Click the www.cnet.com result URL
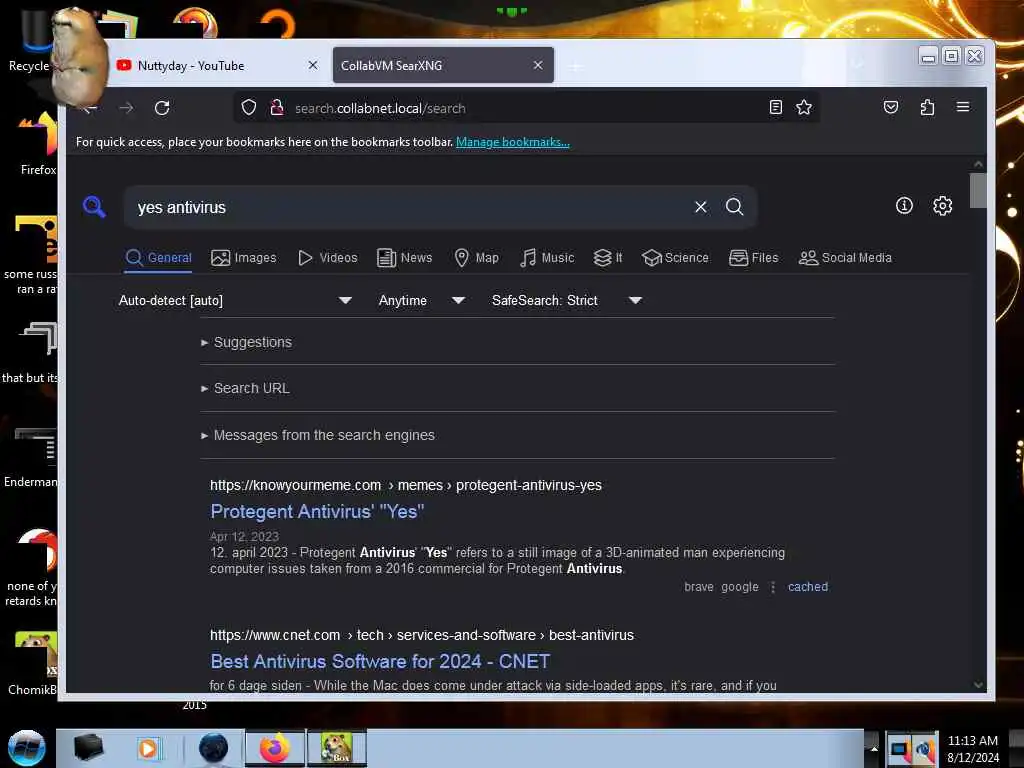The image size is (1024, 768). [422, 635]
